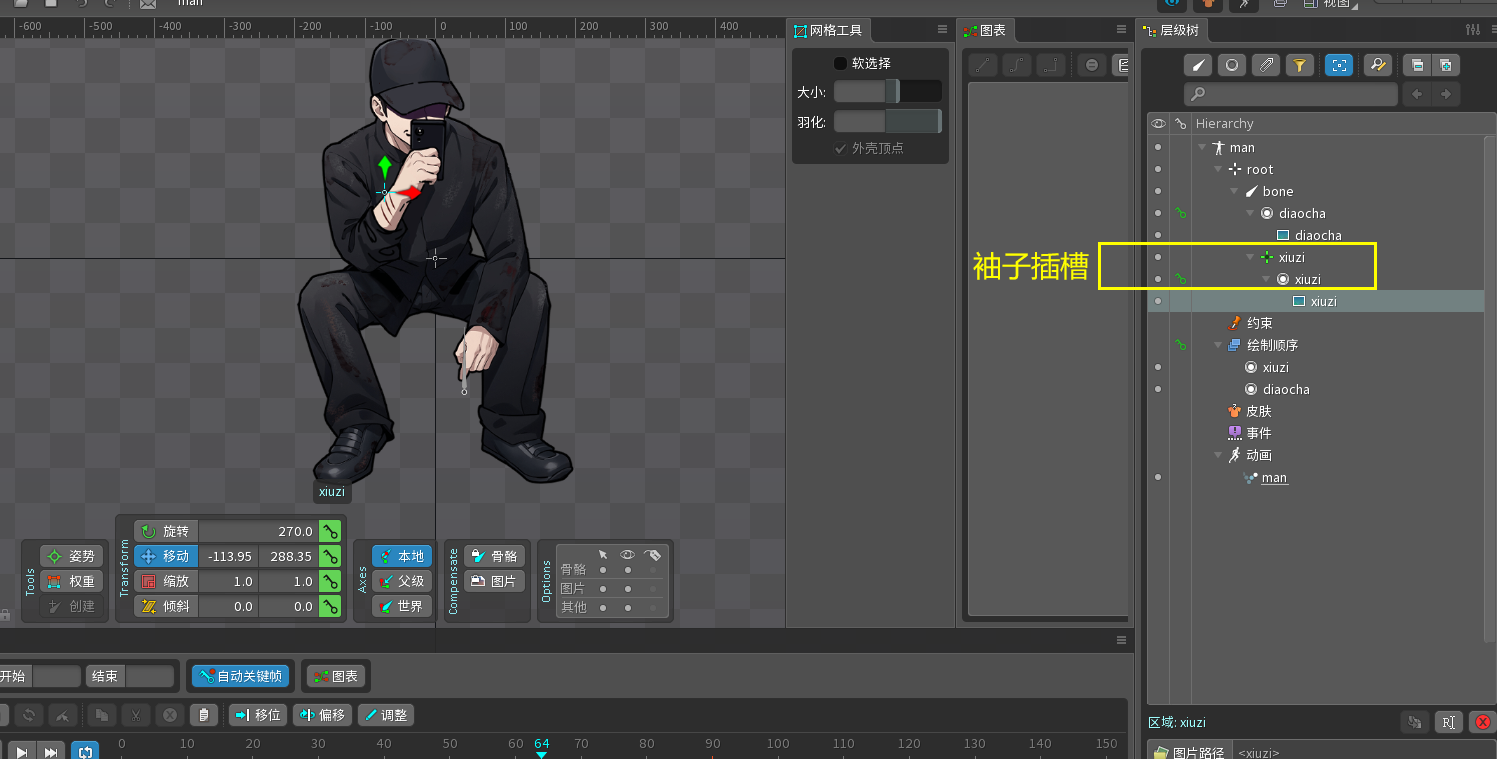Click the expand all tree button
The height and width of the screenshot is (759, 1497).
[x=1445, y=65]
